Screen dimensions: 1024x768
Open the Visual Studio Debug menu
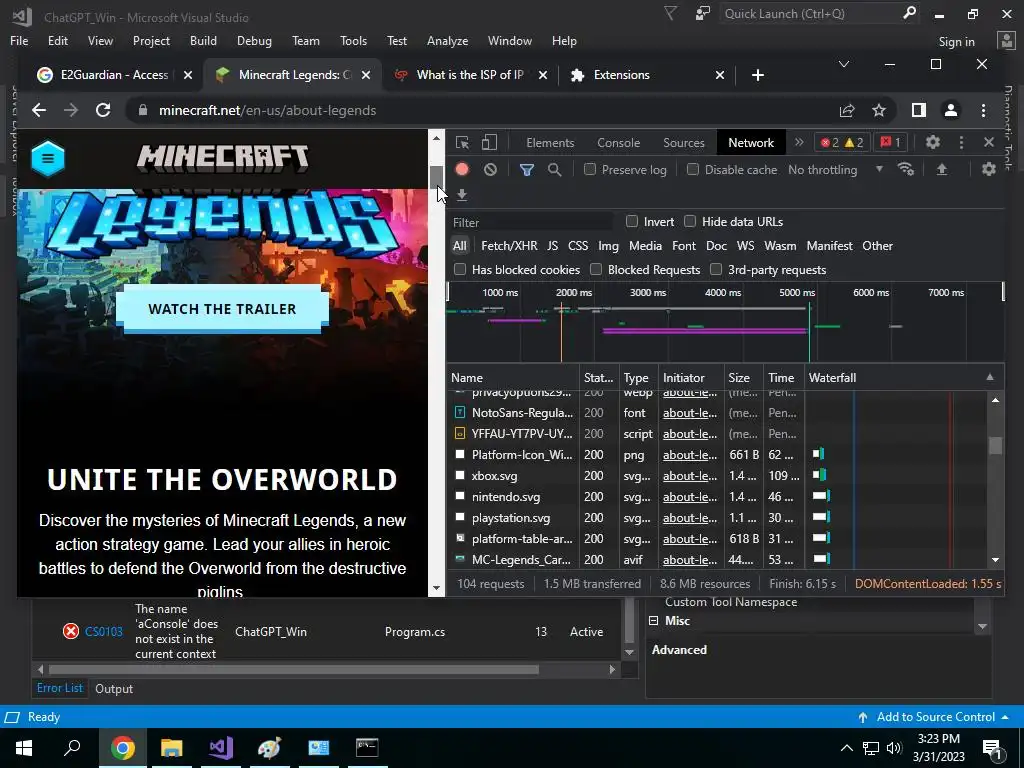click(254, 40)
